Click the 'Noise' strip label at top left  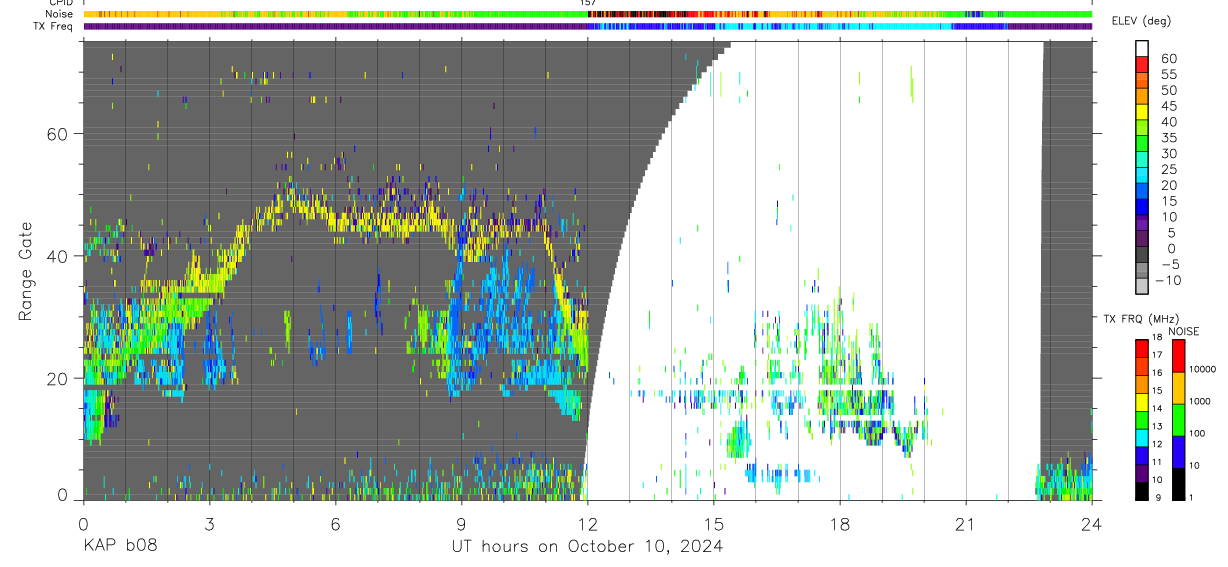pyautogui.click(x=60, y=14)
